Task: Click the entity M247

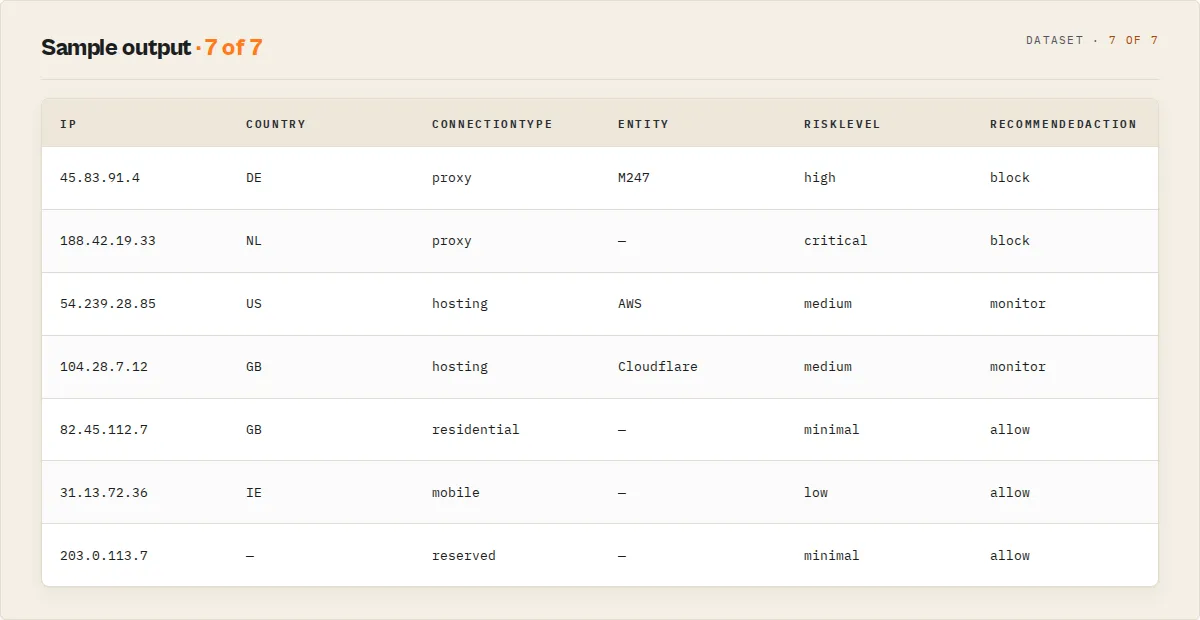Action: point(634,178)
